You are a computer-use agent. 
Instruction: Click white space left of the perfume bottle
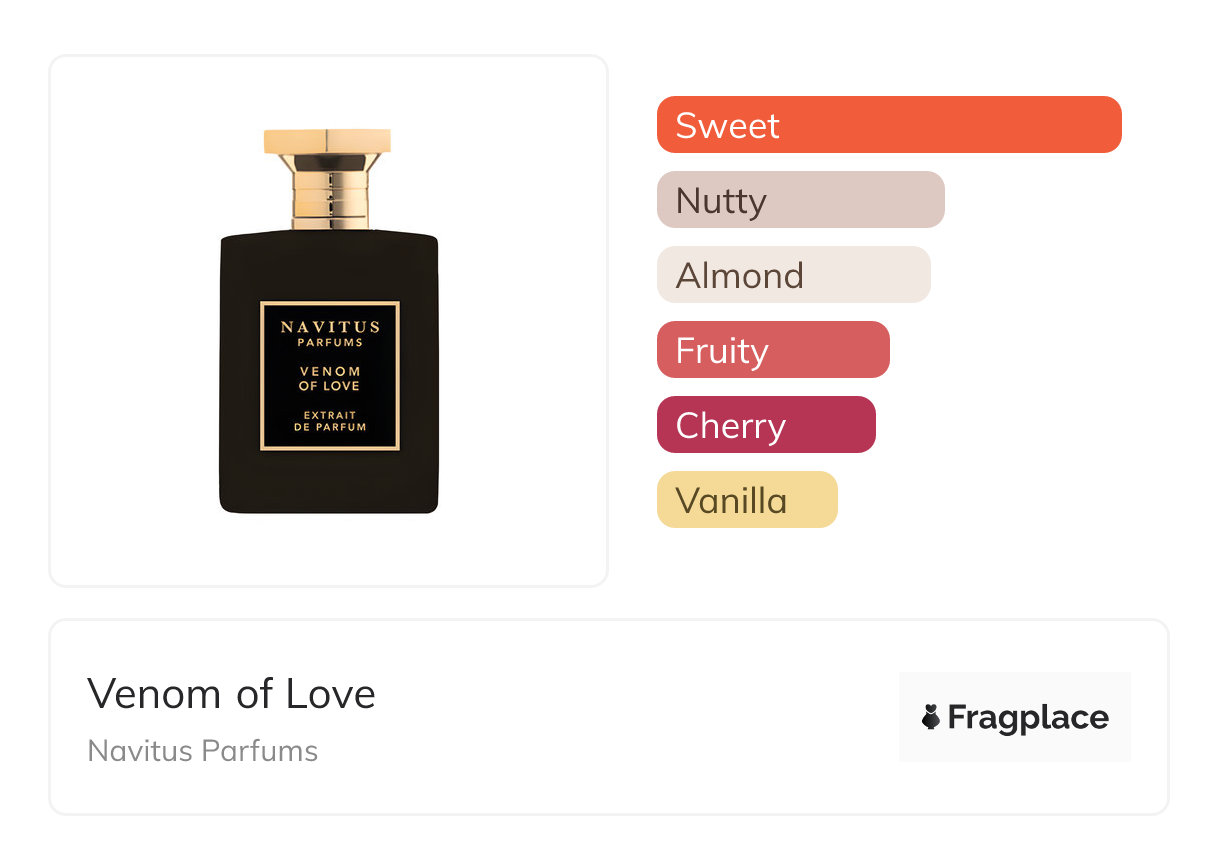(130, 320)
